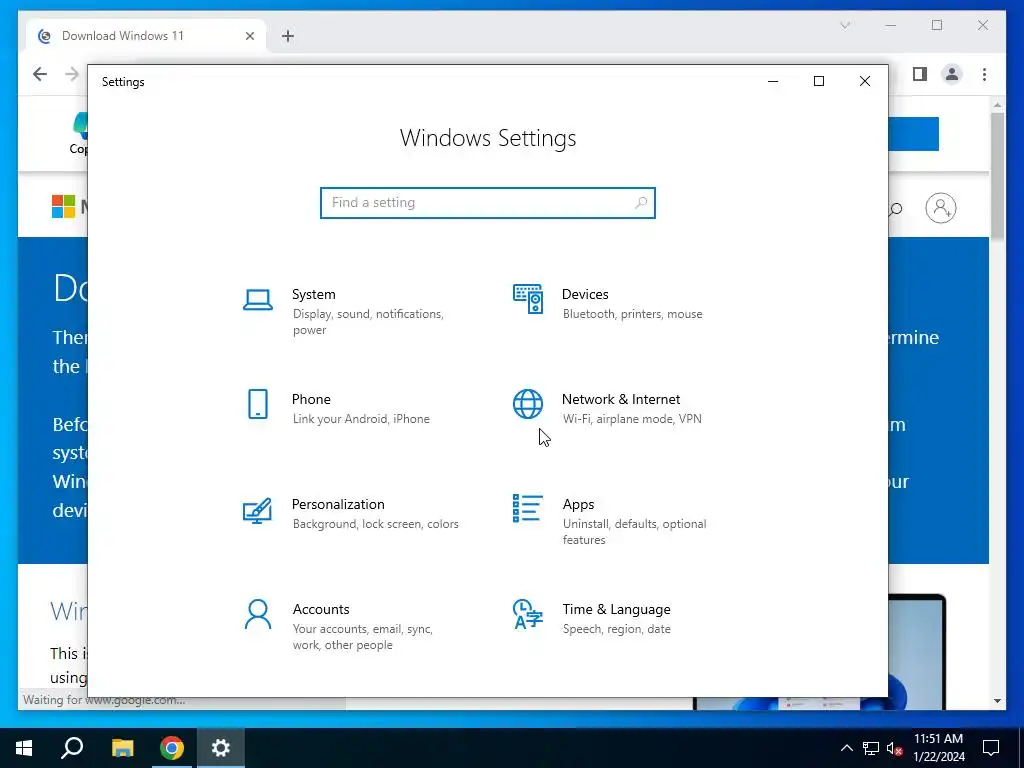Open the Time & Language icon
Screen dimensions: 1024x768
528,614
